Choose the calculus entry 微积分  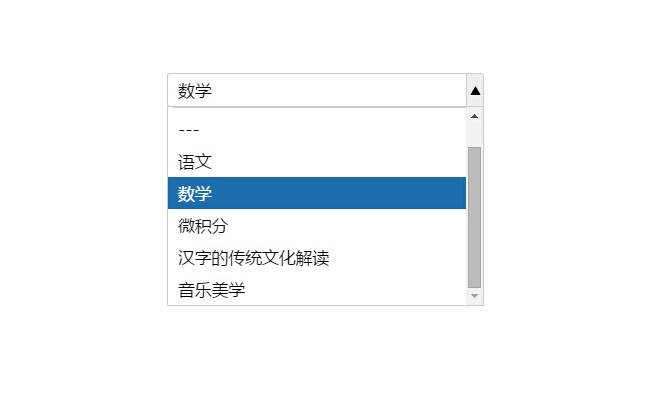pyautogui.click(x=317, y=226)
